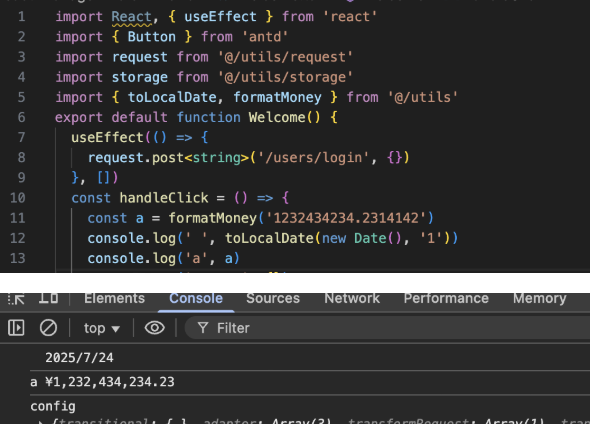The height and width of the screenshot is (424, 590).
Task: Switch to the Sources tab
Action: (273, 298)
